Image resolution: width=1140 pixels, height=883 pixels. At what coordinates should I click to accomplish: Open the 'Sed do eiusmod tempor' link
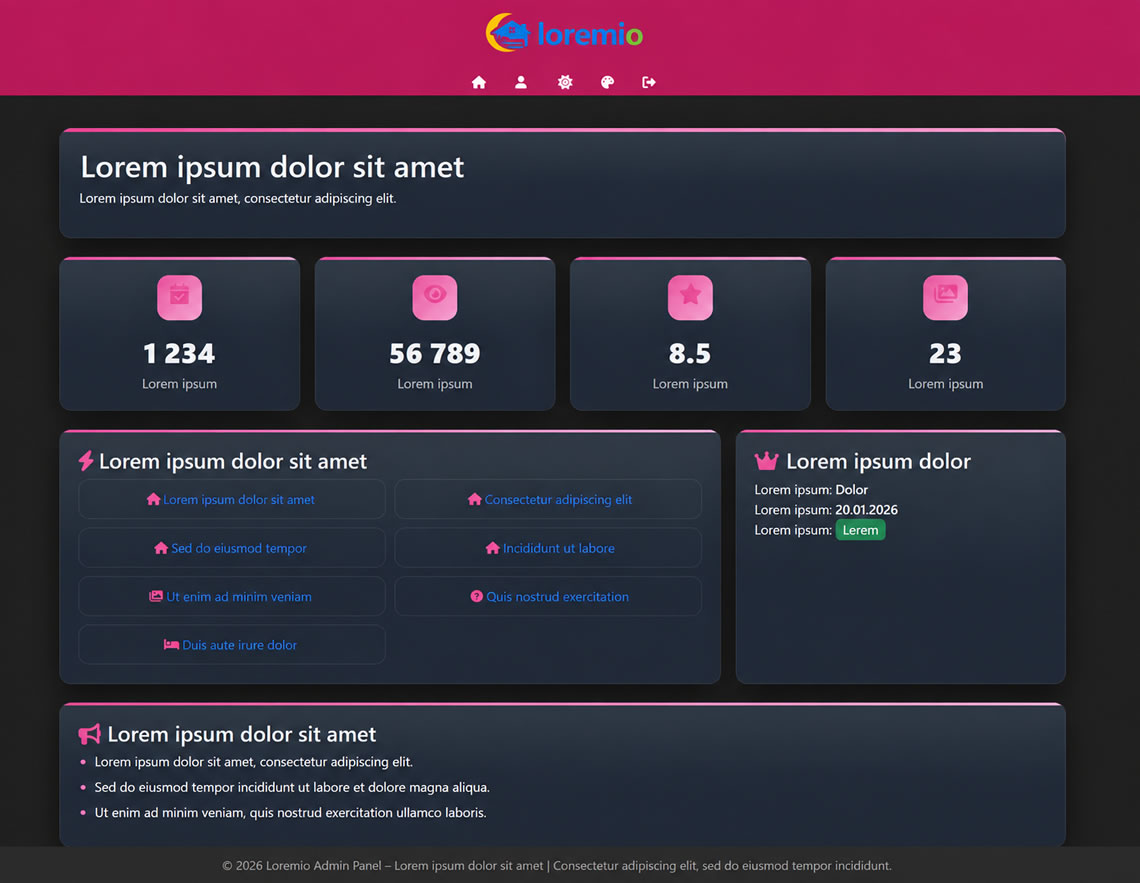(231, 548)
